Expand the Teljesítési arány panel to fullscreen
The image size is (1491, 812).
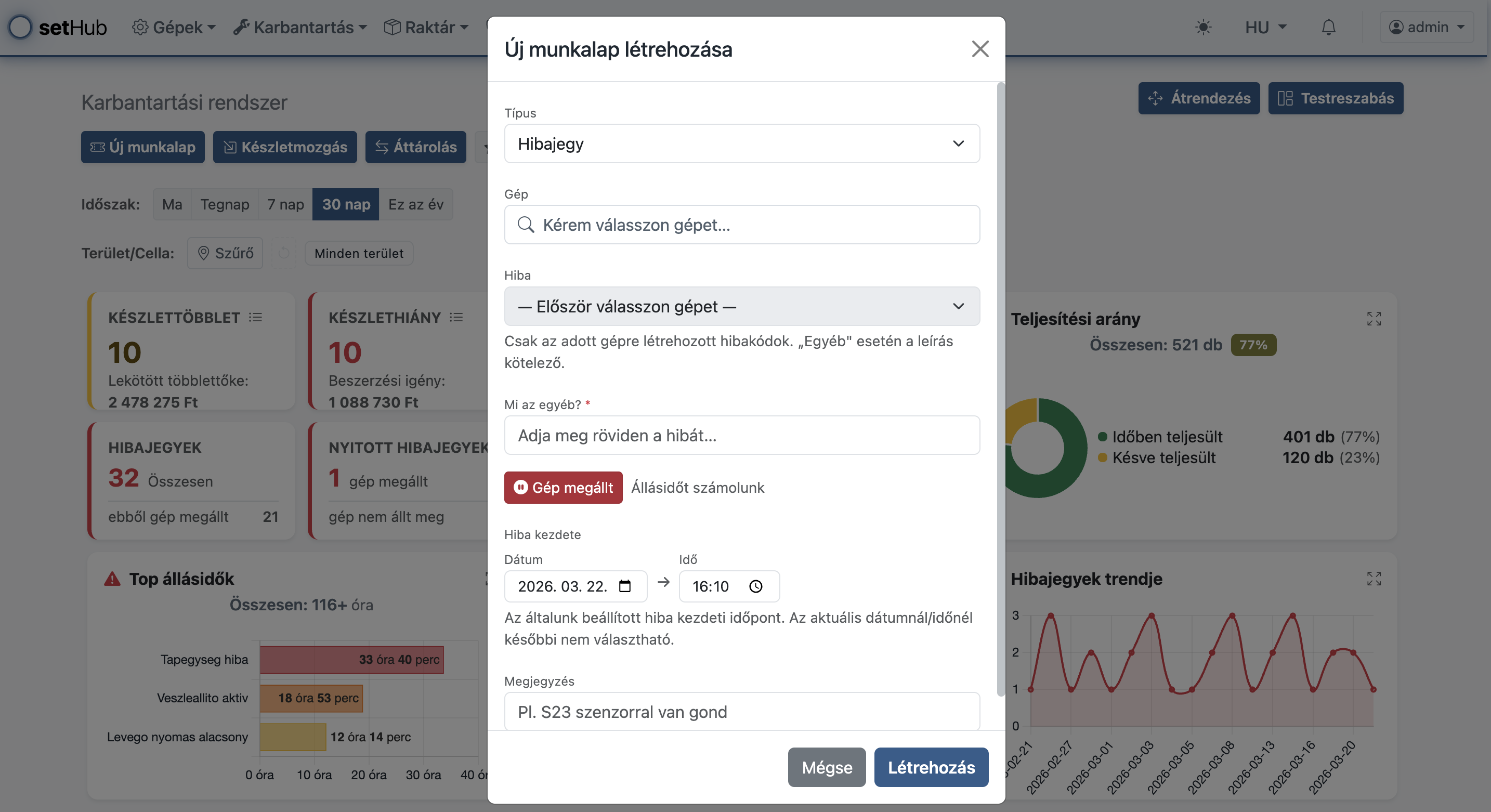(1375, 319)
